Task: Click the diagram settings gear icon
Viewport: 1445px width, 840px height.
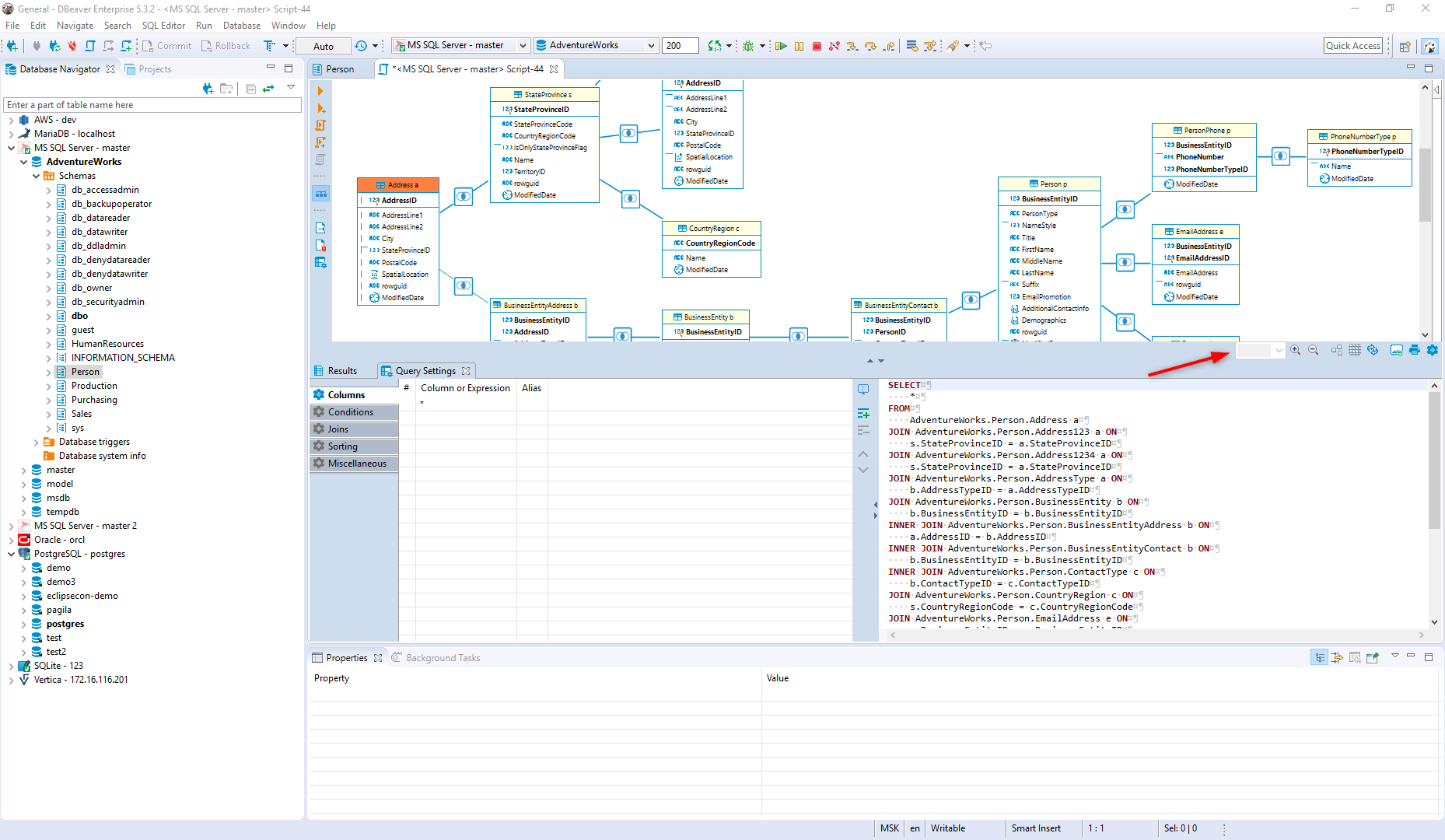Action: (1433, 349)
